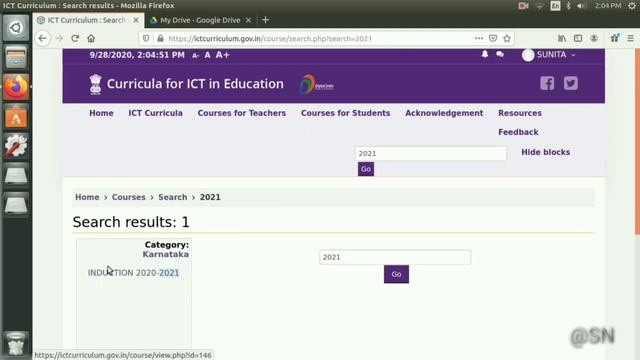Screen dimensions: 640x360
Task: Open Ubuntu dash from the launcher
Action: 16,28
